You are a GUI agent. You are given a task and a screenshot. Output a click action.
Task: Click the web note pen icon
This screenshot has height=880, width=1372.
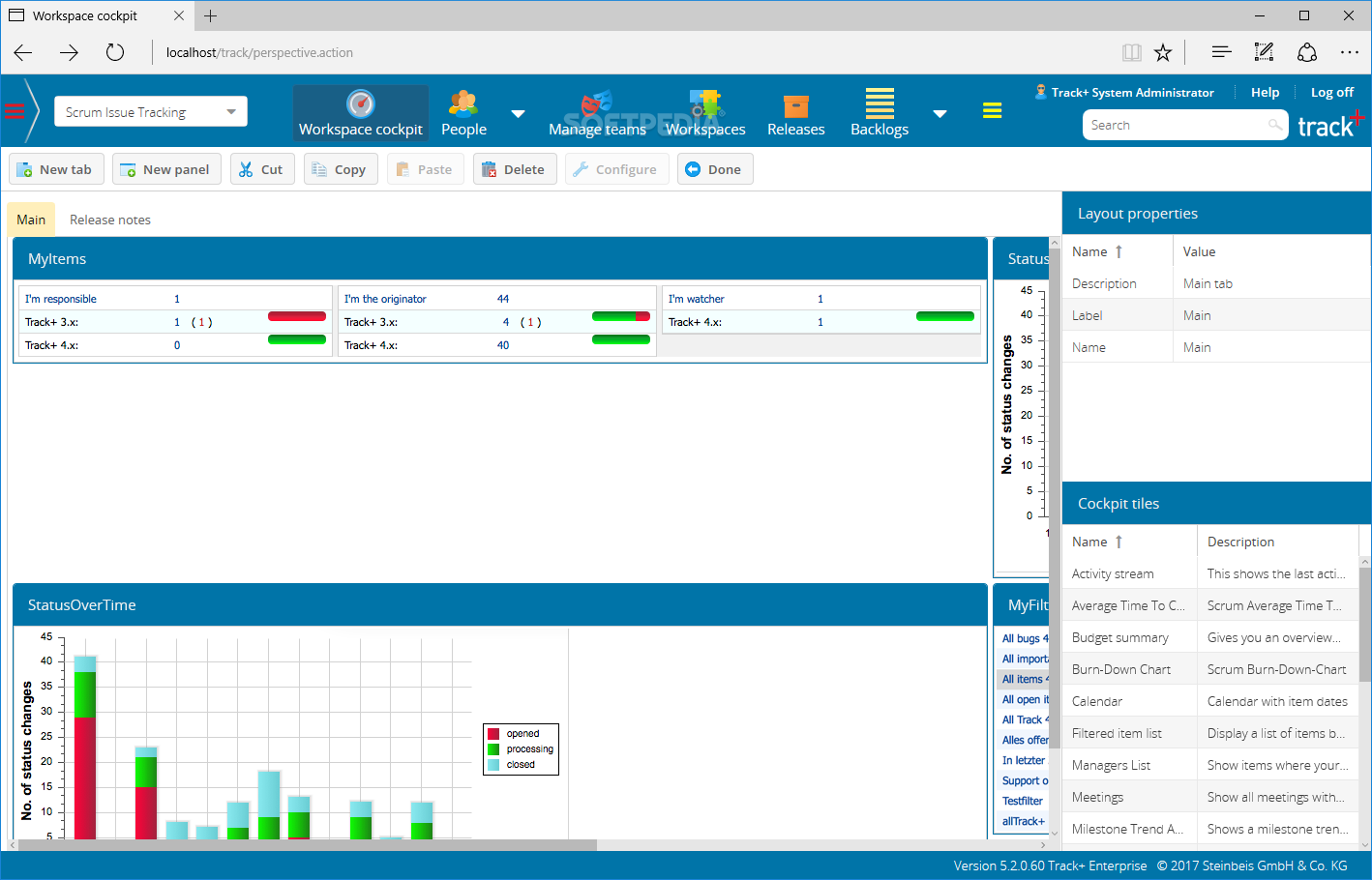point(1264,52)
